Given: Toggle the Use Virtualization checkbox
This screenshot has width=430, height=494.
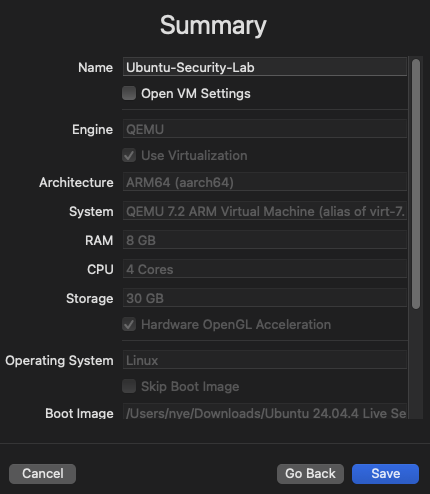Looking at the screenshot, I should point(129,155).
